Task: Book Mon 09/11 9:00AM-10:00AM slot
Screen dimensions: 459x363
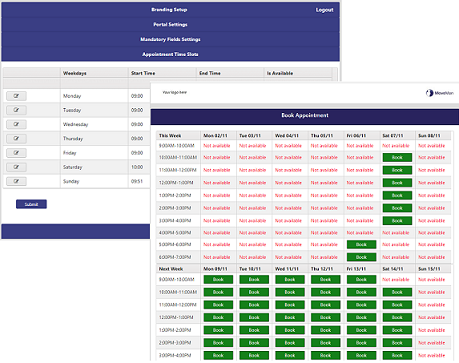Action: point(218,279)
